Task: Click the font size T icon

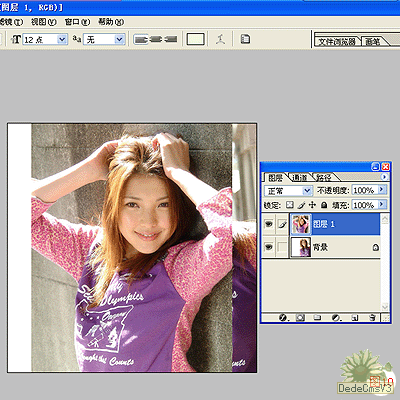Action: click(16, 39)
